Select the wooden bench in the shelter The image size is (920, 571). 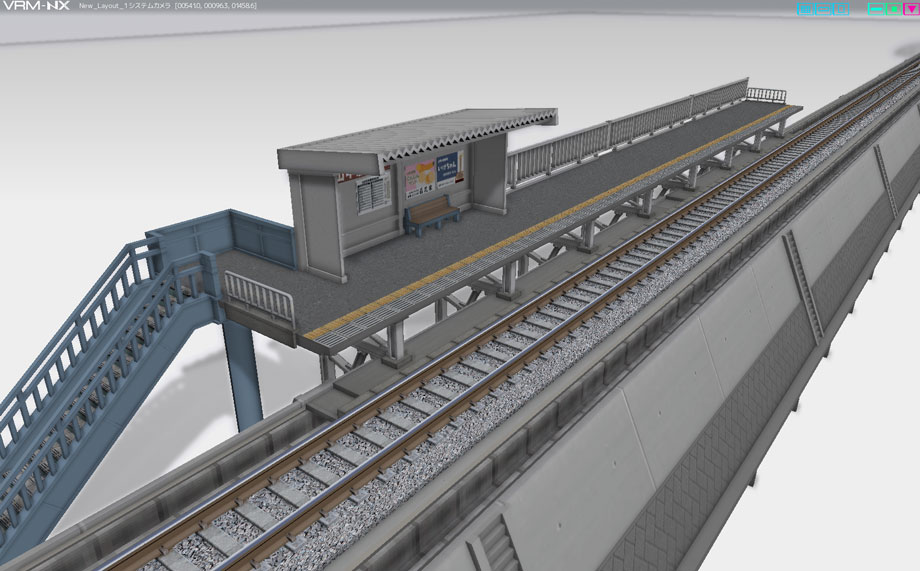pyautogui.click(x=431, y=215)
